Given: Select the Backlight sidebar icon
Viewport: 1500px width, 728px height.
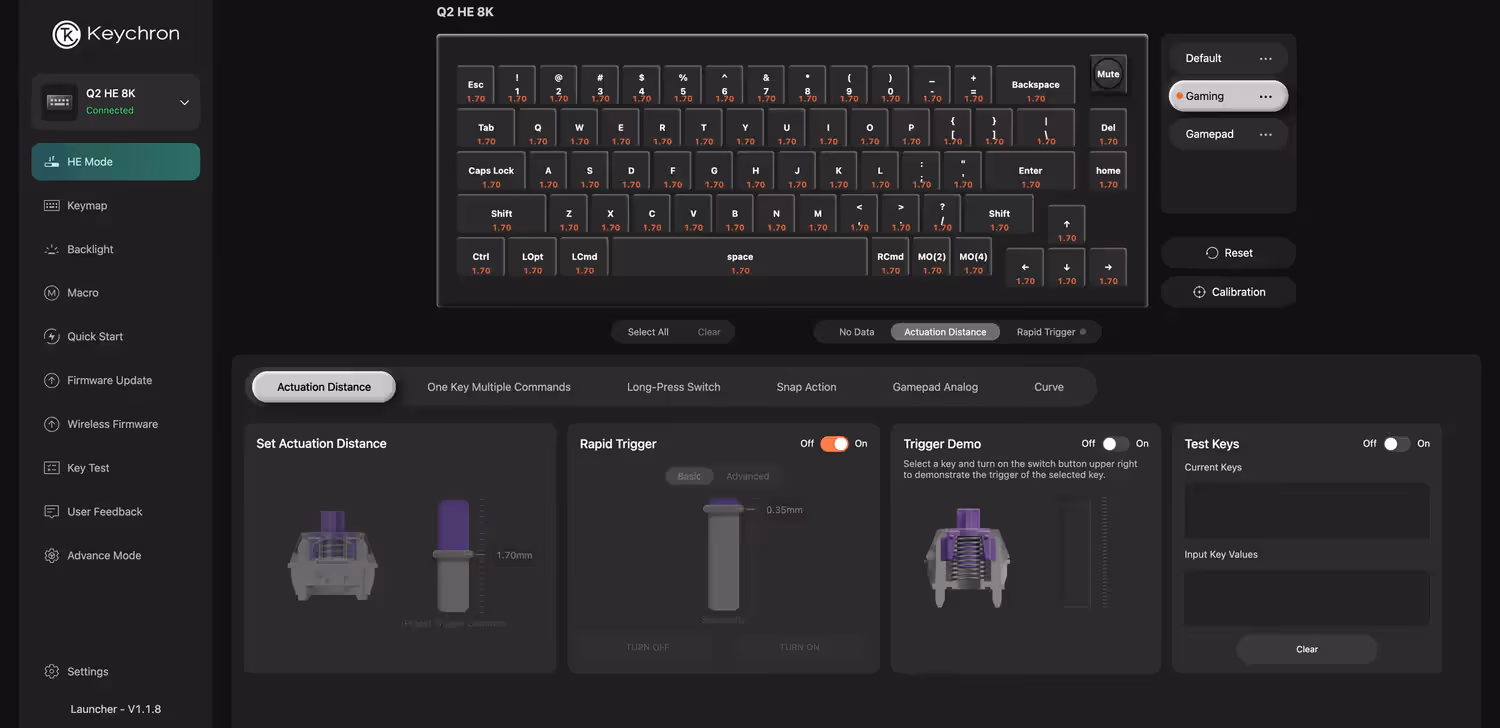Looking at the screenshot, I should pyautogui.click(x=92, y=249).
